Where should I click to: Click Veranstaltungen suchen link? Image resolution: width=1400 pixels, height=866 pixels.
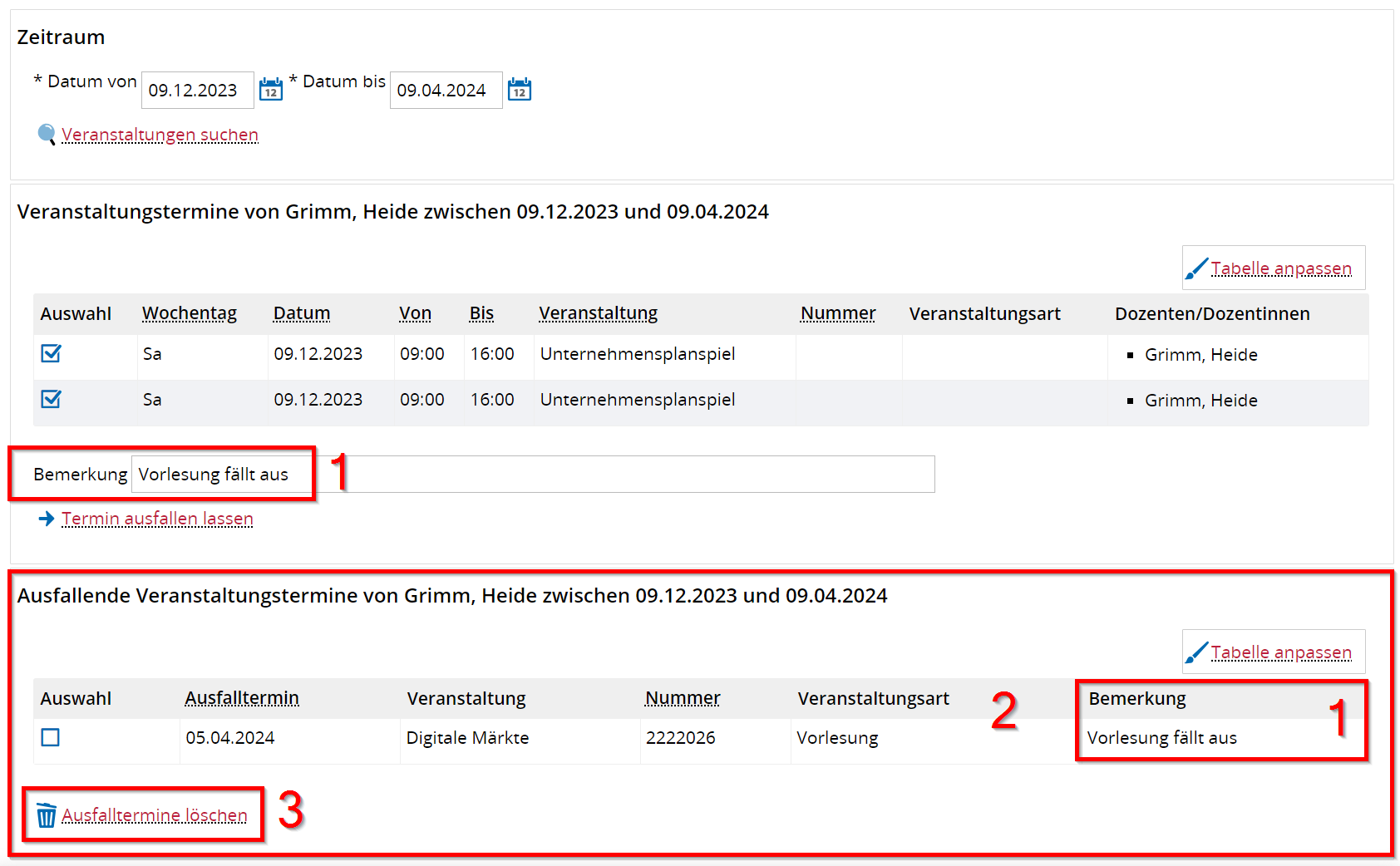pyautogui.click(x=160, y=135)
